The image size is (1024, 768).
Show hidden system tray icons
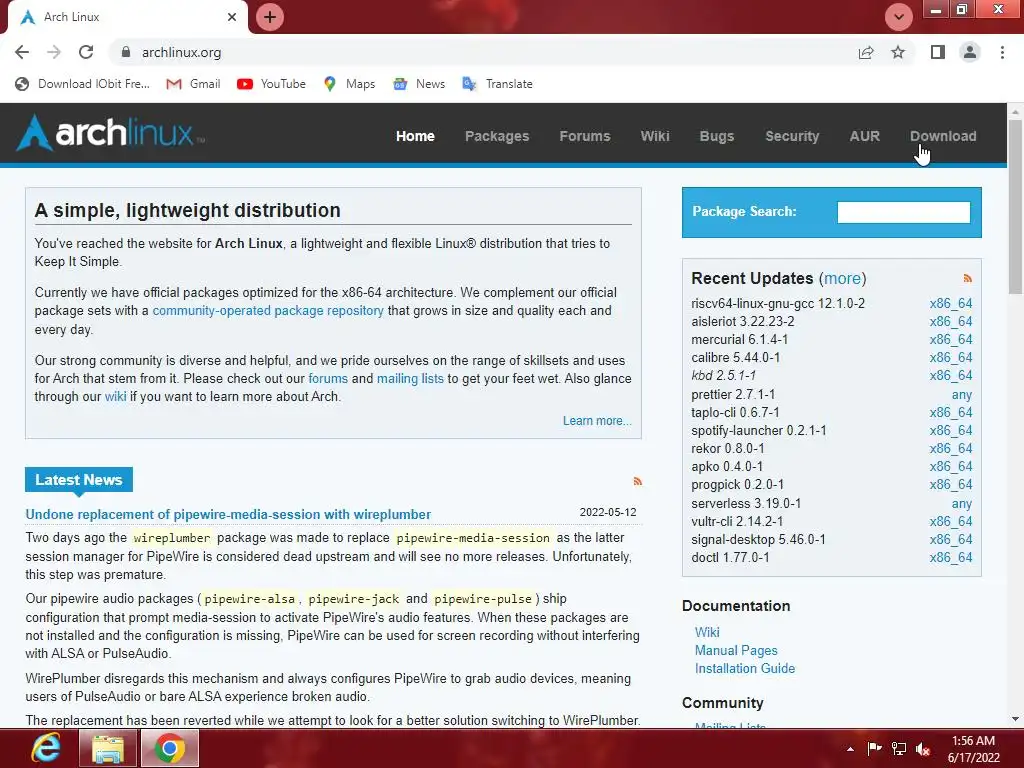point(850,749)
